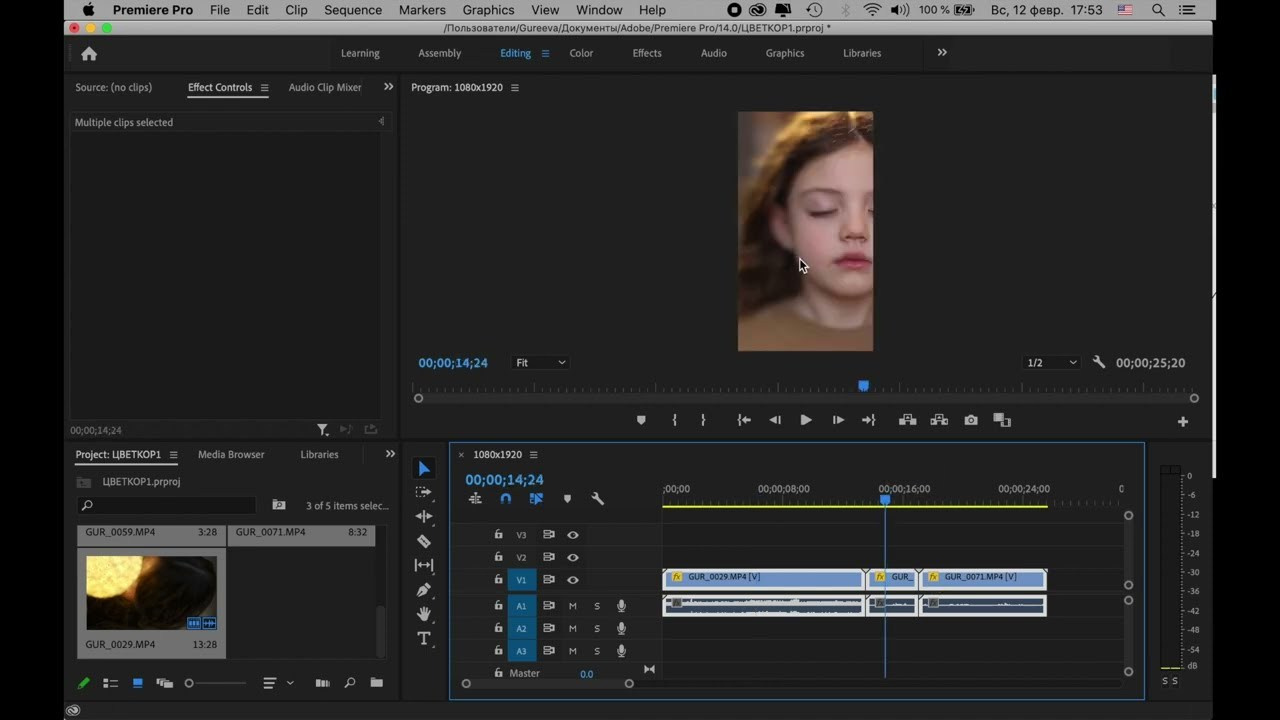
Task: Switch to the Color workspace
Action: [581, 53]
